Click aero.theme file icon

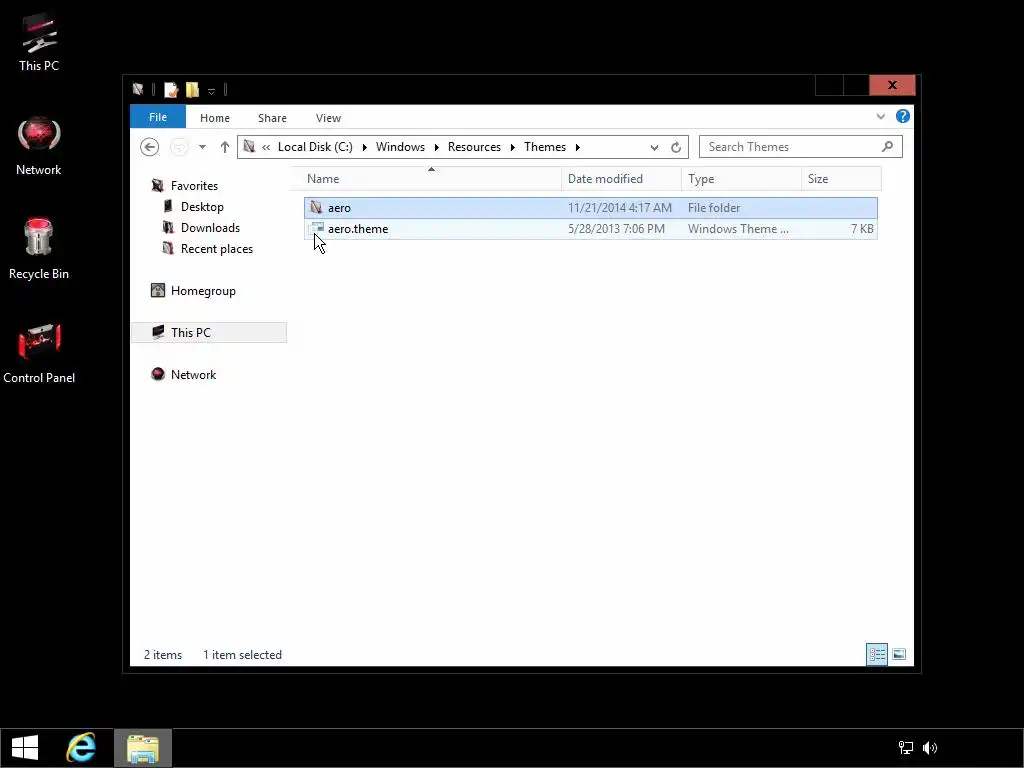317,229
